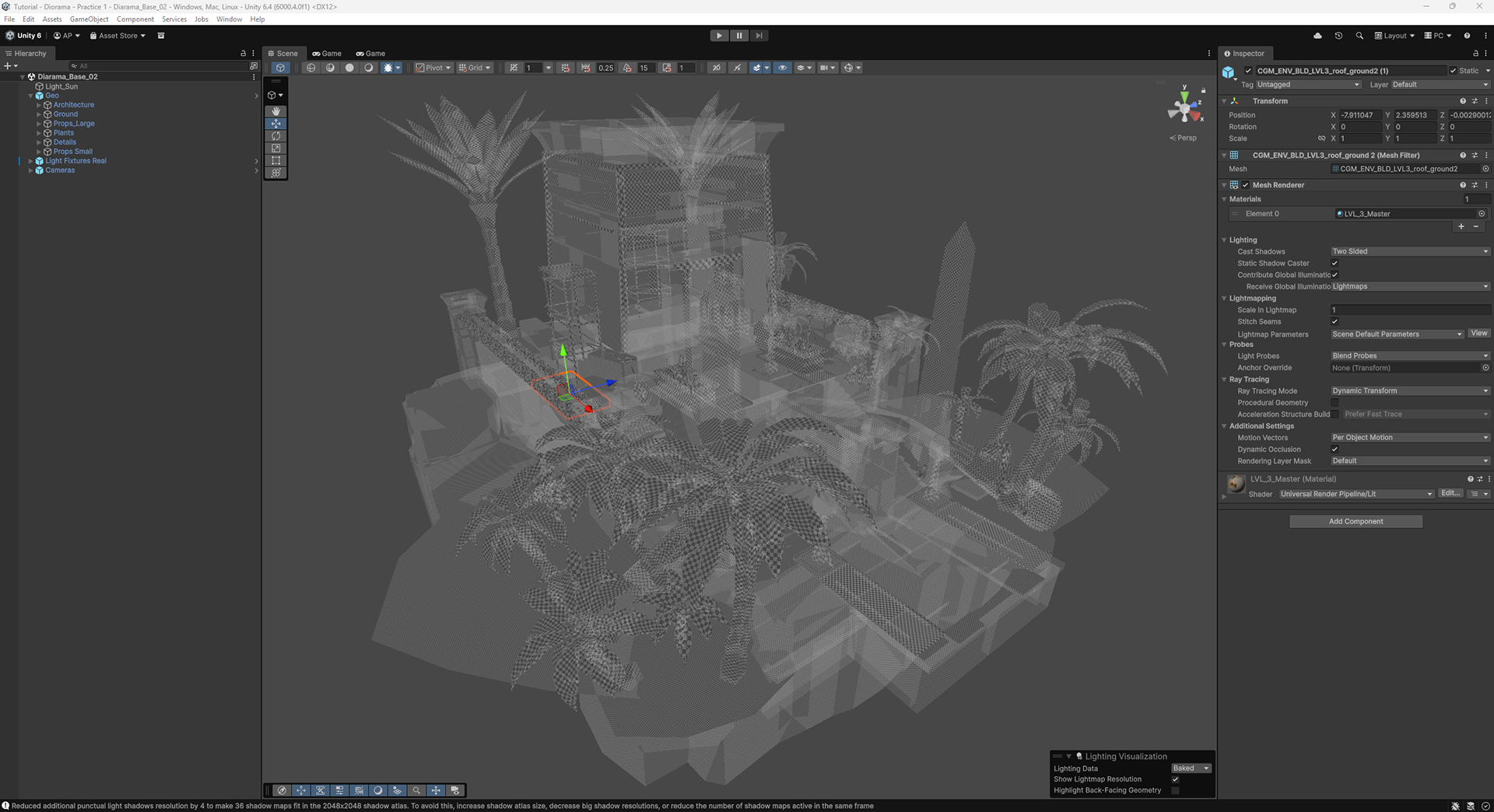Enable Highlight Back-Facing Geometry checkbox
Screen dimensions: 1494x812
1175,790
